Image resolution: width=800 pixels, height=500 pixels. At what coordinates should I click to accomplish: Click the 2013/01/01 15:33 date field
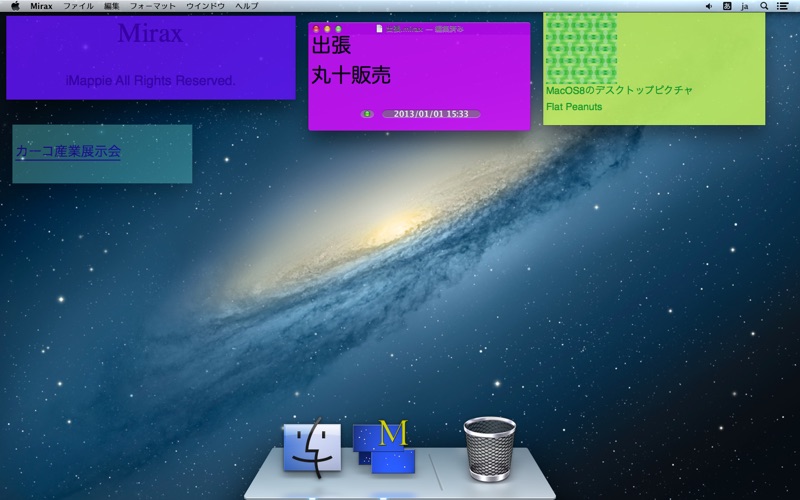tap(431, 114)
